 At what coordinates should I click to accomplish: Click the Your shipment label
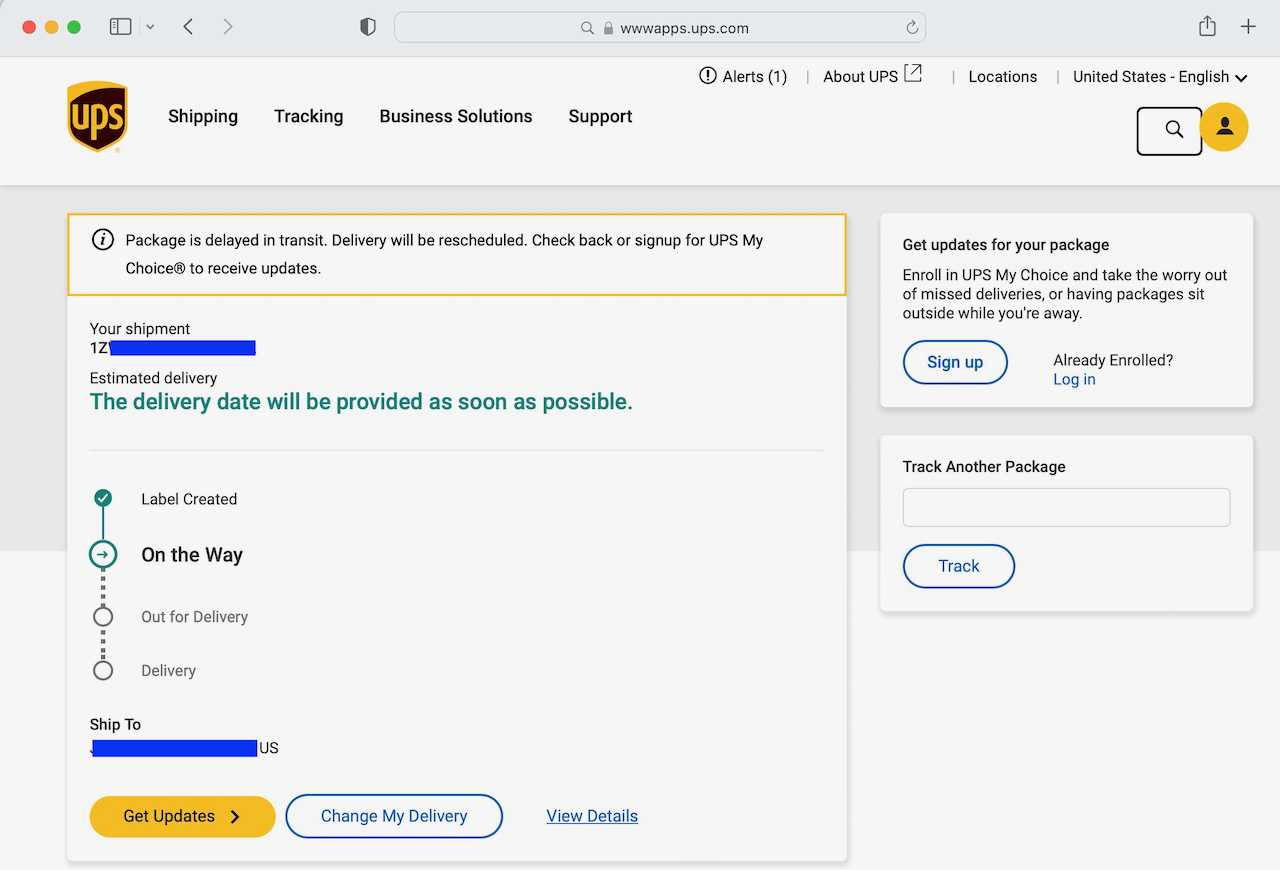pos(140,328)
